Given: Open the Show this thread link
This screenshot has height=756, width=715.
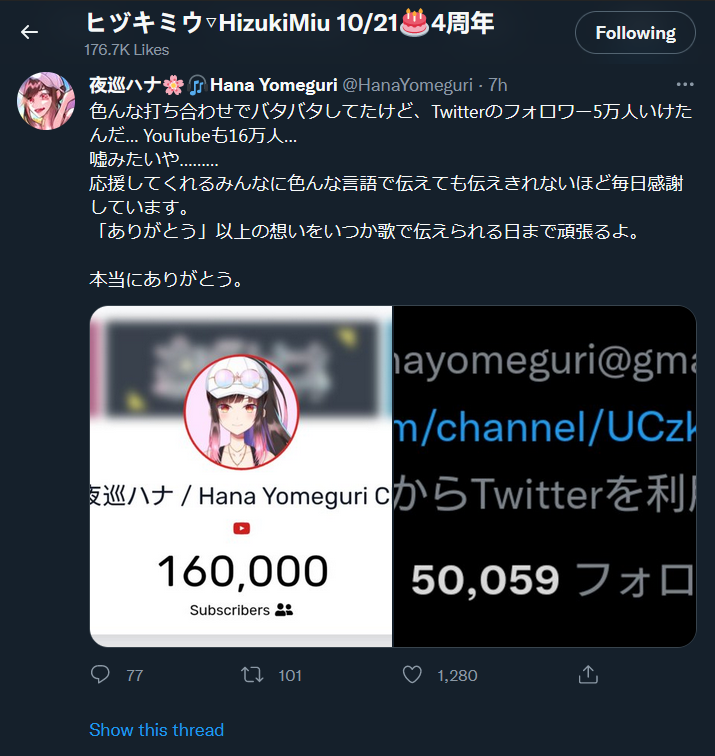Looking at the screenshot, I should 156,729.
